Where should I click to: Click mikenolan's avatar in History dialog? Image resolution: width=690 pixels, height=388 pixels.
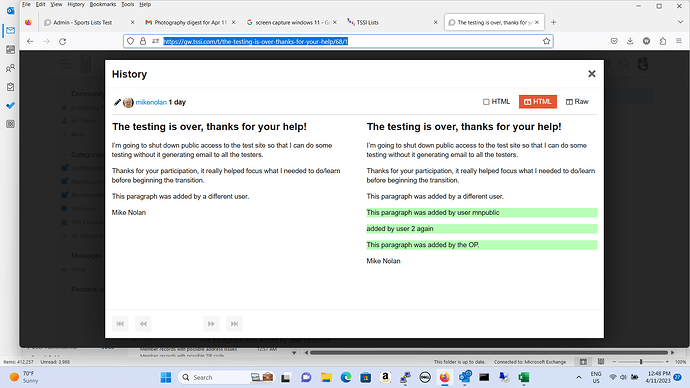[128, 102]
